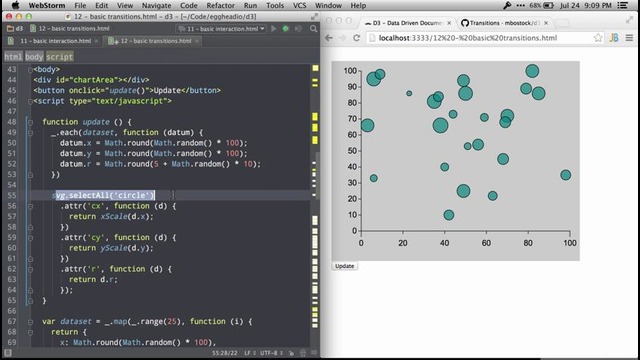640x360 pixels.
Task: Select the 'Transitions - mbostock/d3' browser tab
Action: [504, 23]
